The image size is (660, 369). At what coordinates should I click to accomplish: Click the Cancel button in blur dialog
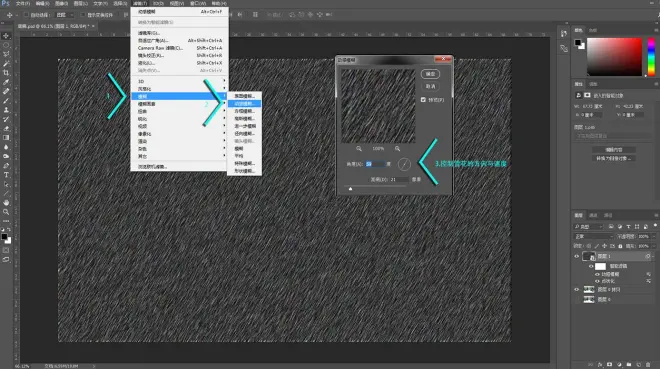[x=430, y=86]
